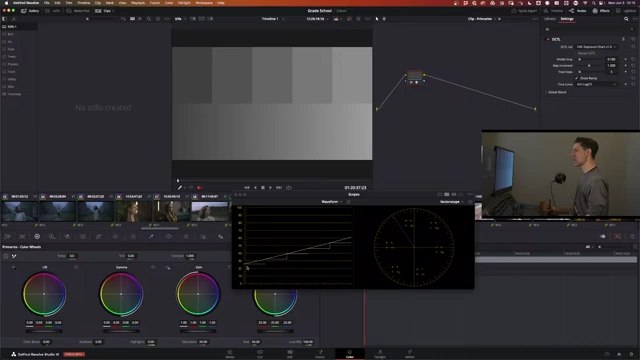Delete the DCTL effect with trash icon
640x360 pixels.
pyautogui.click(x=623, y=39)
